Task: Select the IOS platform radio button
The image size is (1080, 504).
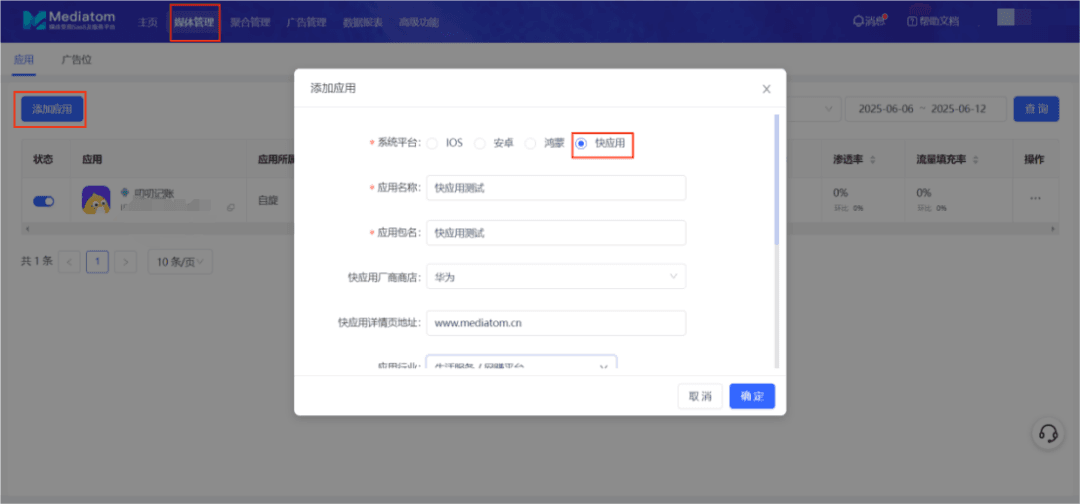Action: [432, 144]
